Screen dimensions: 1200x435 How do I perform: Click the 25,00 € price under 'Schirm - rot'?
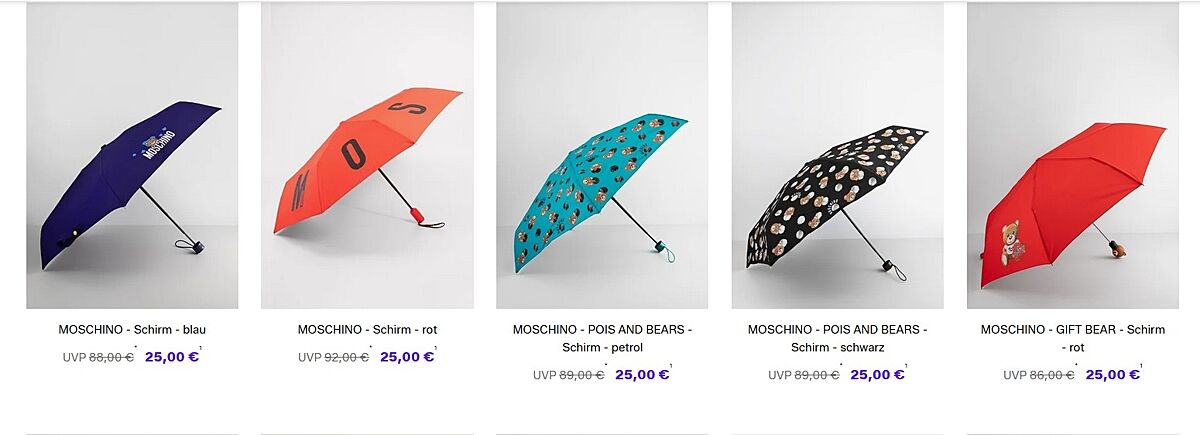tap(407, 356)
